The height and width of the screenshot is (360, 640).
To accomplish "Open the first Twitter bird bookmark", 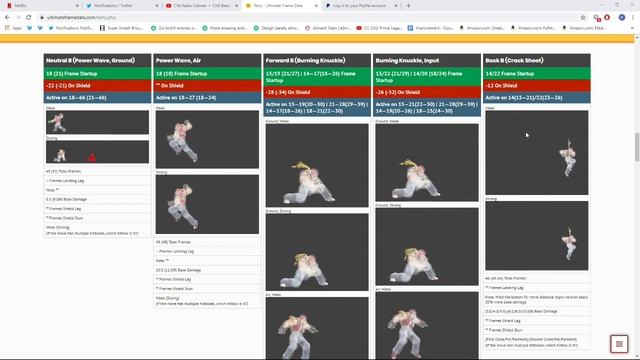I will pyautogui.click(x=29, y=28).
